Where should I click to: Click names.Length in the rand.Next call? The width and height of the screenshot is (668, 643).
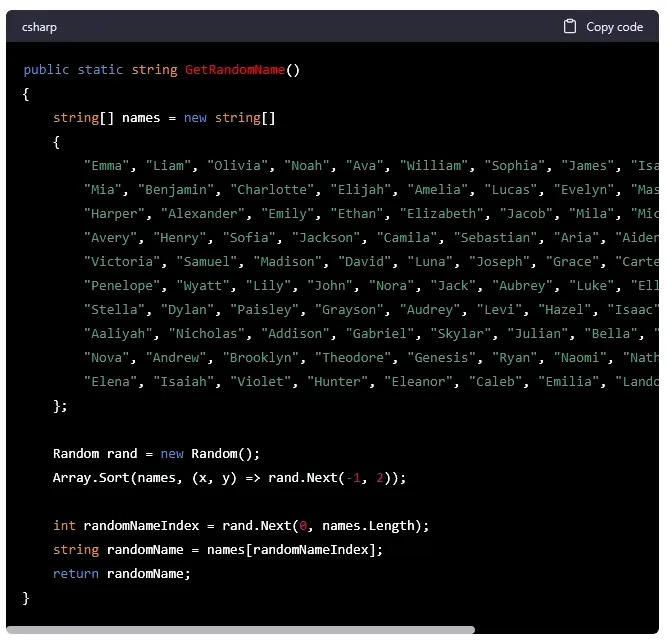(x=369, y=525)
